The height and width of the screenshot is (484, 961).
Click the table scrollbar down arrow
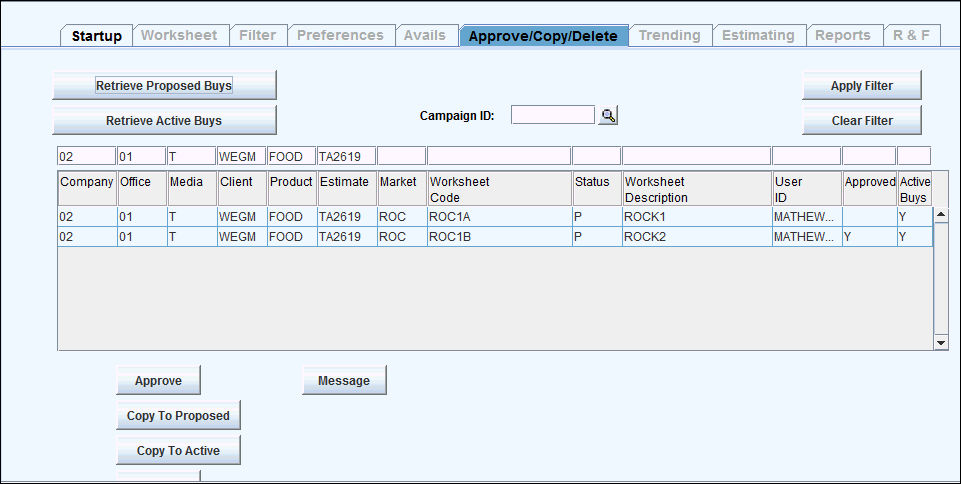(941, 343)
